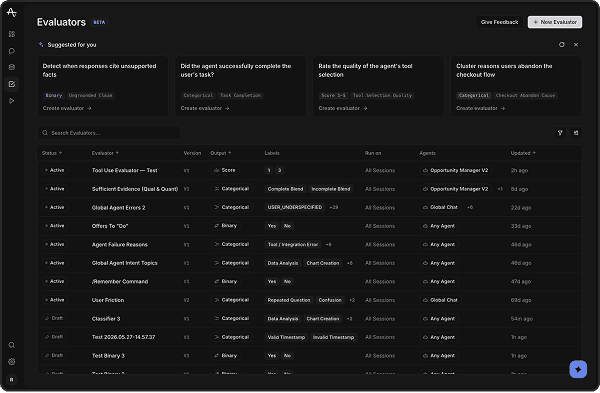Click USER_UNDERSPECIFIED label chip
The image size is (600, 393).
[x=295, y=207]
